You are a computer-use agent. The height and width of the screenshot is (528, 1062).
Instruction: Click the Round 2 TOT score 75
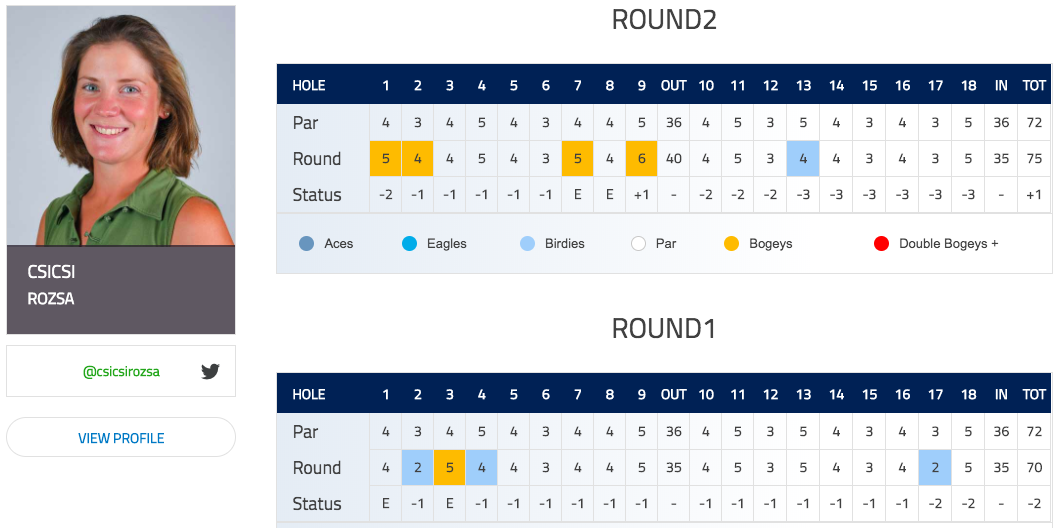[x=1034, y=158]
